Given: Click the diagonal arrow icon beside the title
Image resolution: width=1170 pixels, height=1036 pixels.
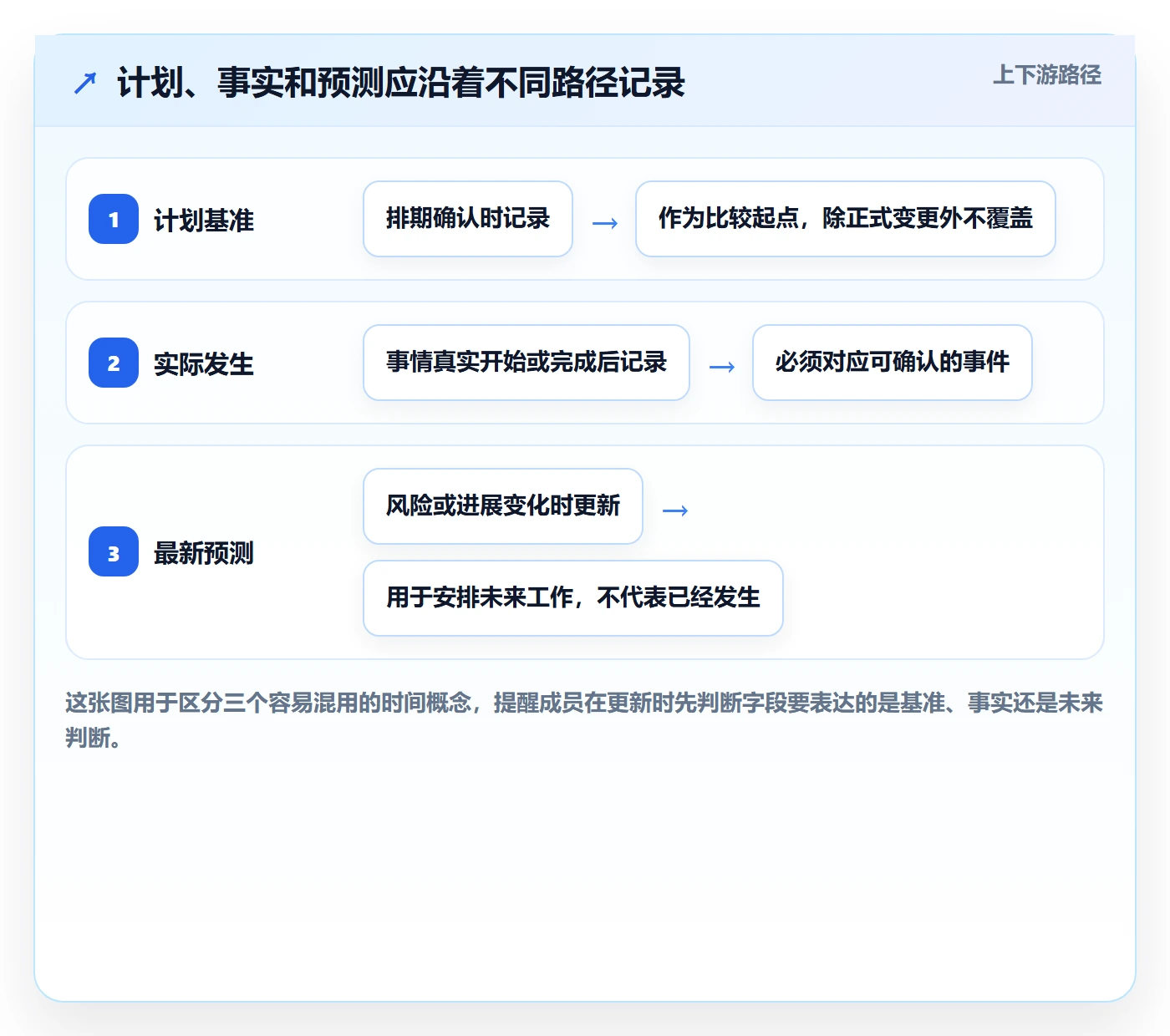Looking at the screenshot, I should coord(85,83).
